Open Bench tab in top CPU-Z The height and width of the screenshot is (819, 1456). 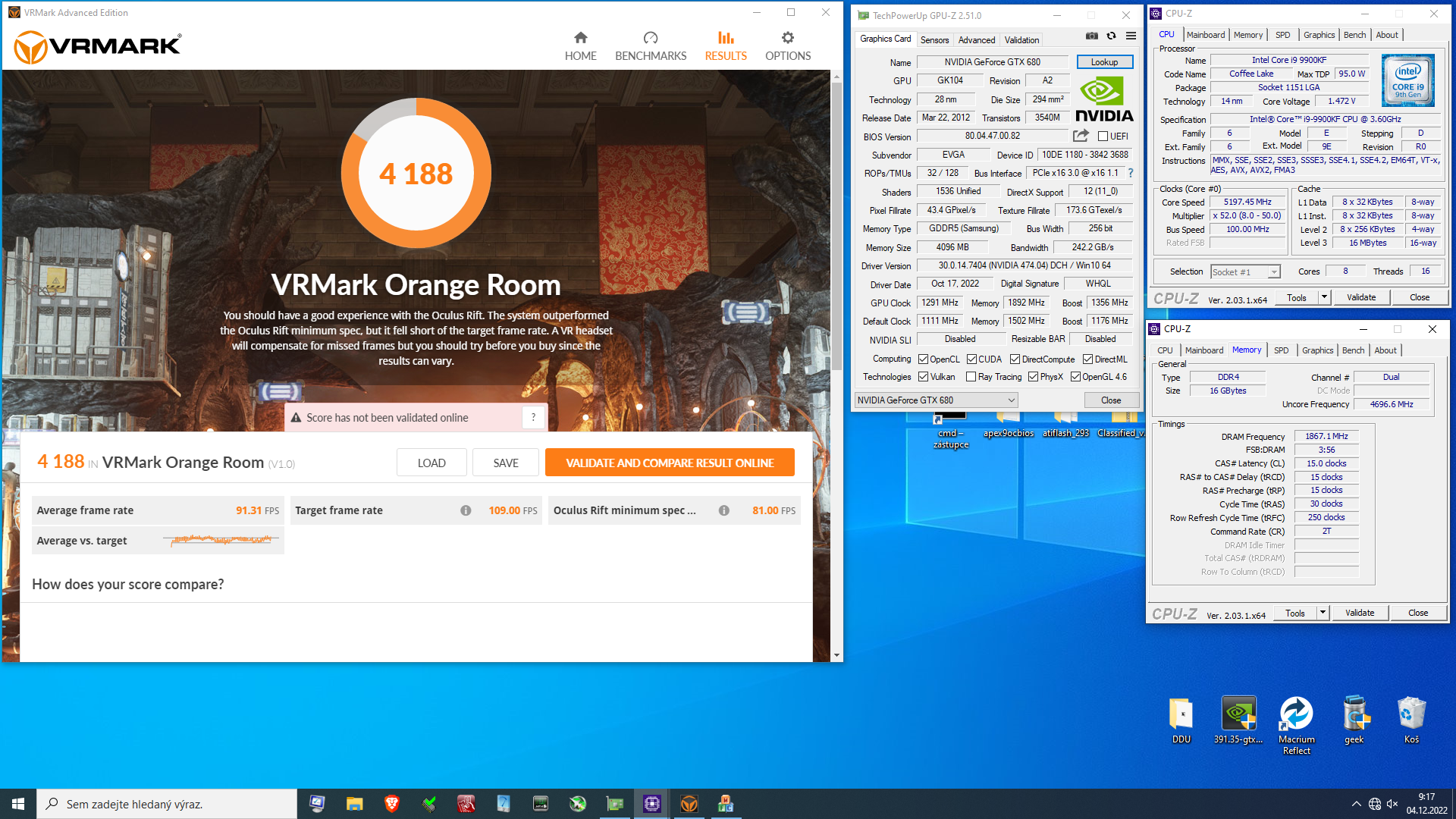click(x=1354, y=35)
